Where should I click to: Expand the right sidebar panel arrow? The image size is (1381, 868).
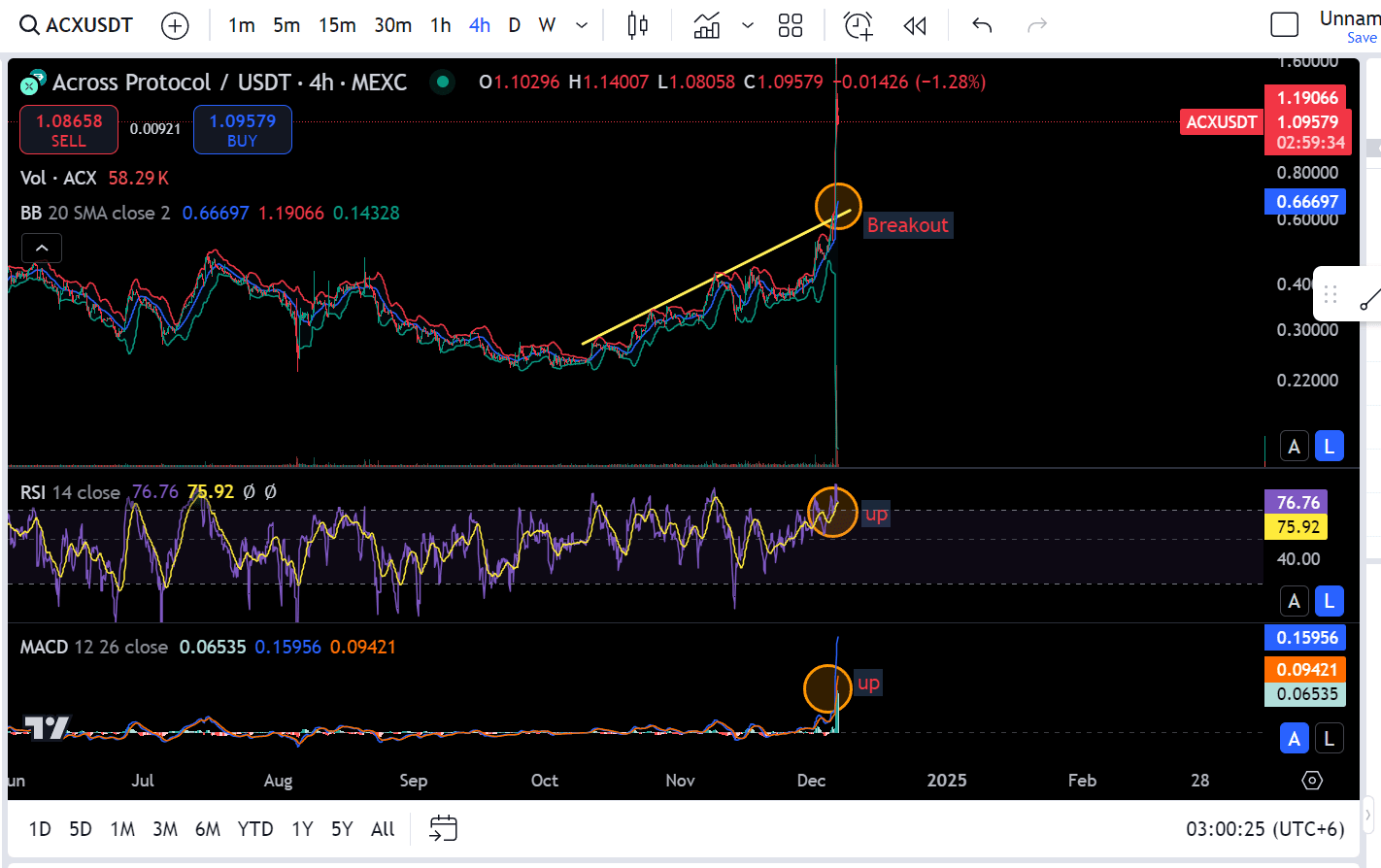(x=1368, y=815)
